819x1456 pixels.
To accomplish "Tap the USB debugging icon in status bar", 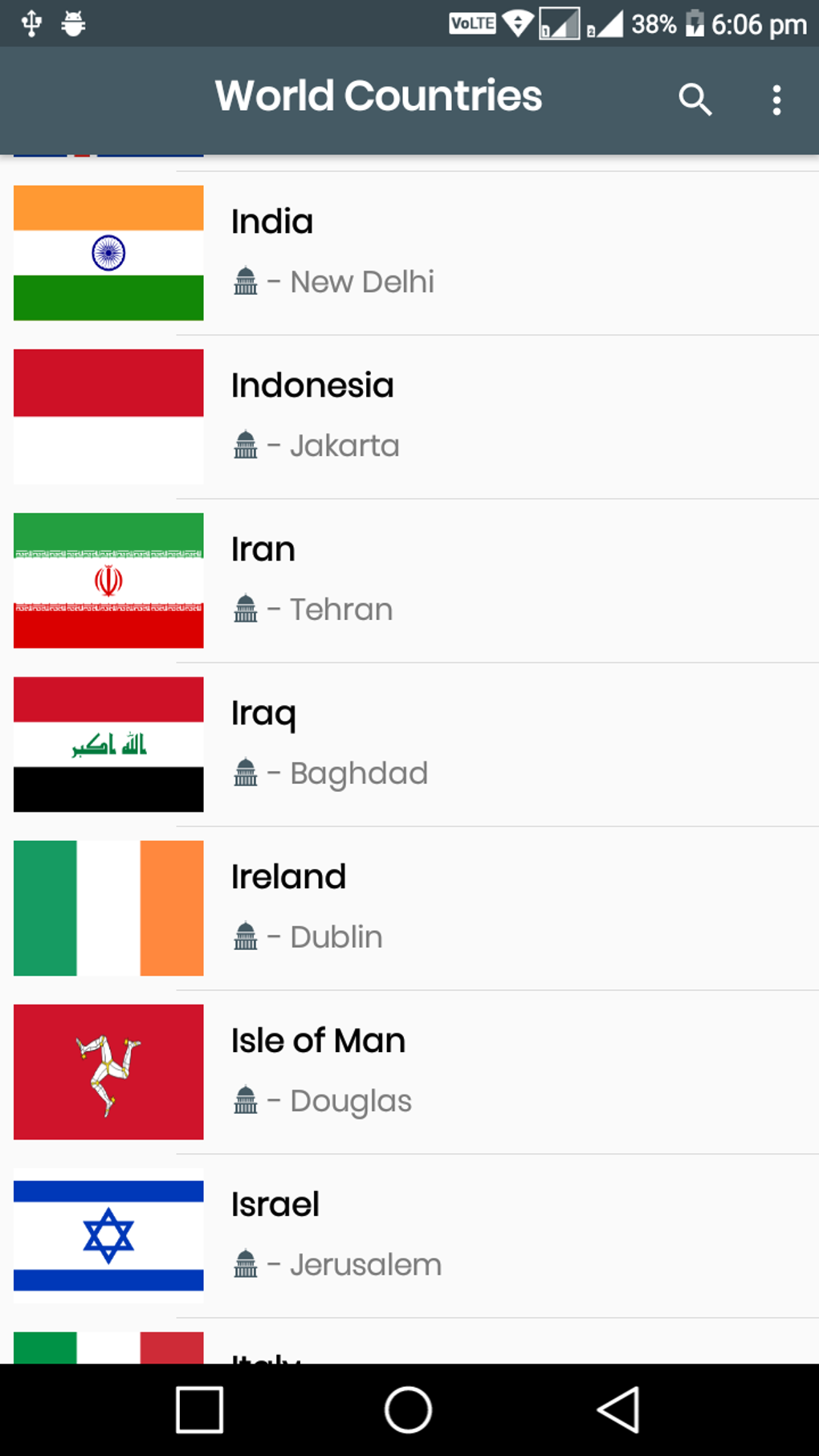I will 32,22.
